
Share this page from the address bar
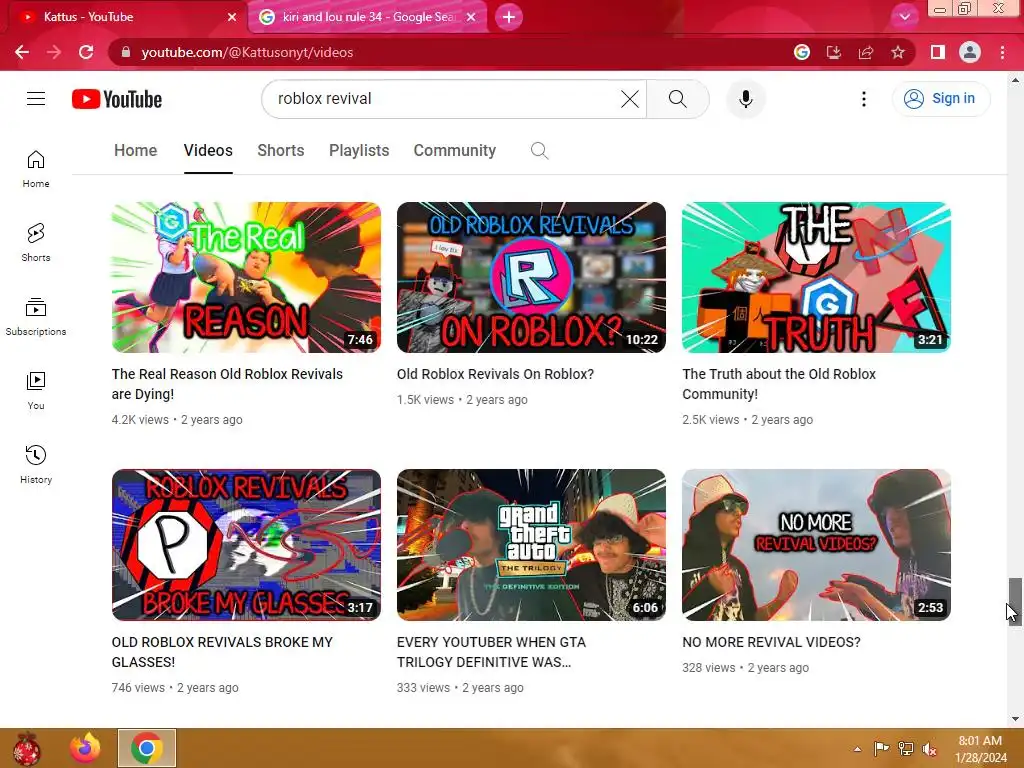click(866, 52)
